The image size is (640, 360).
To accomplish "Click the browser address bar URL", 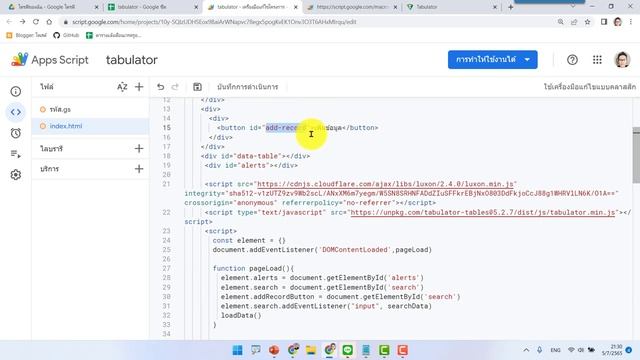I will 214,22.
